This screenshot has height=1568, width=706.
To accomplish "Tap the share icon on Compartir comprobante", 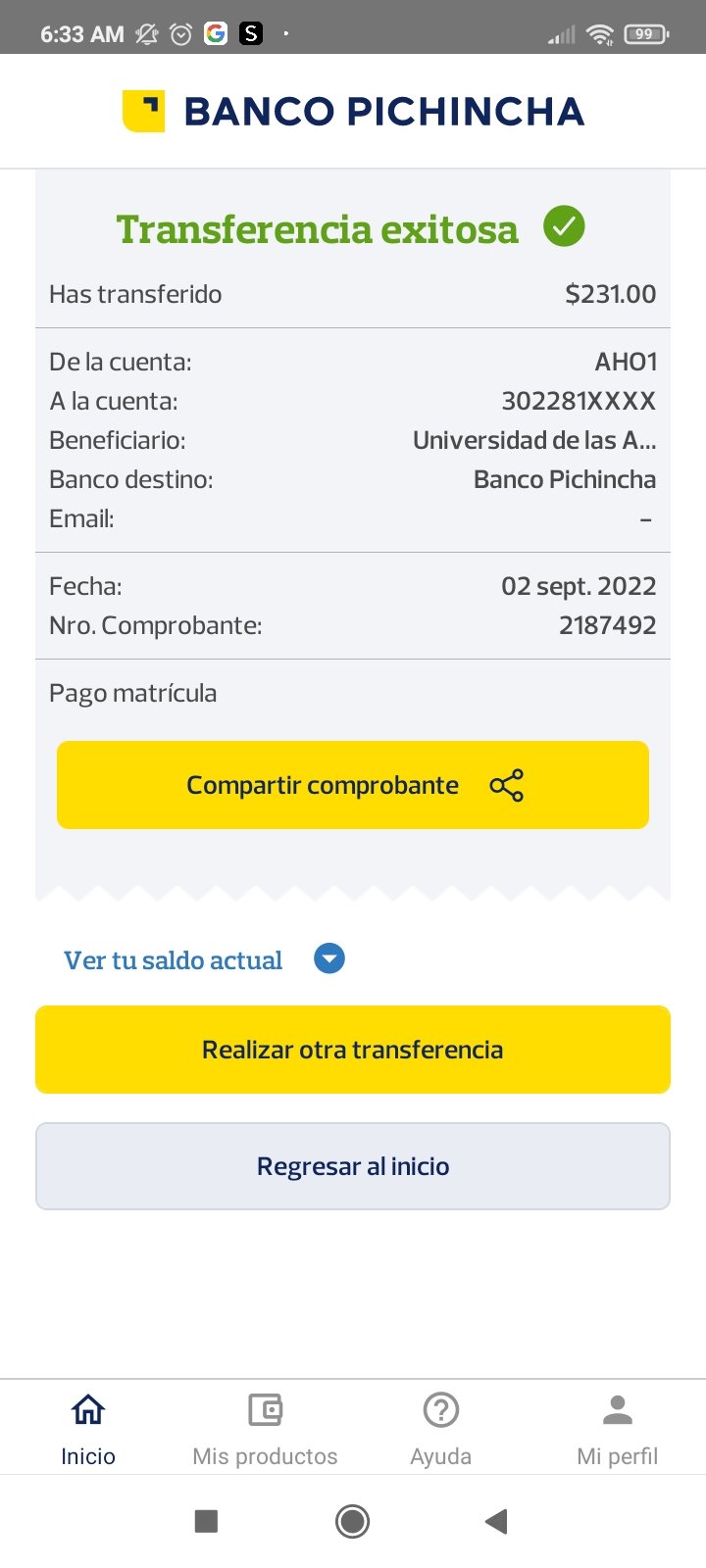I will tap(507, 786).
